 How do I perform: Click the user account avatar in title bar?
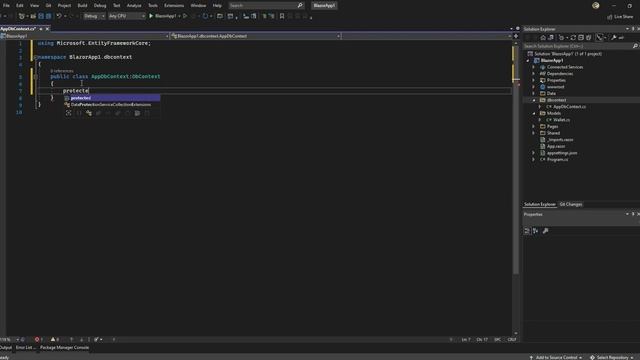(x=596, y=5)
